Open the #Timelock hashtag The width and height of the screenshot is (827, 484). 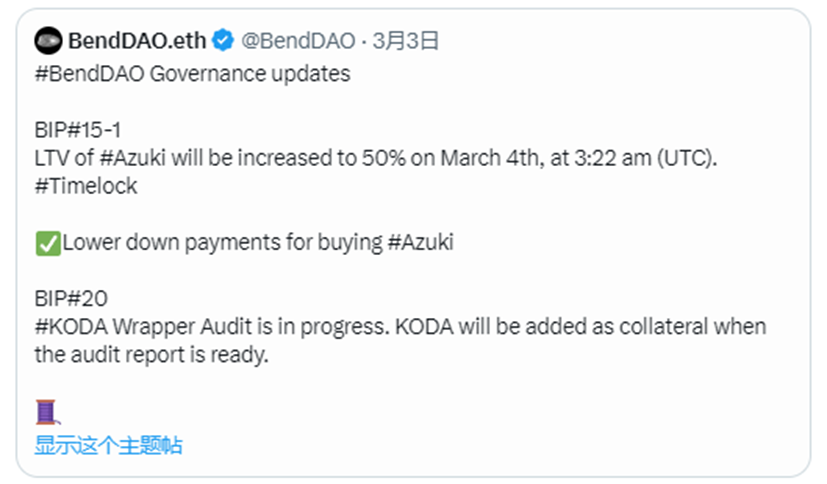86,186
